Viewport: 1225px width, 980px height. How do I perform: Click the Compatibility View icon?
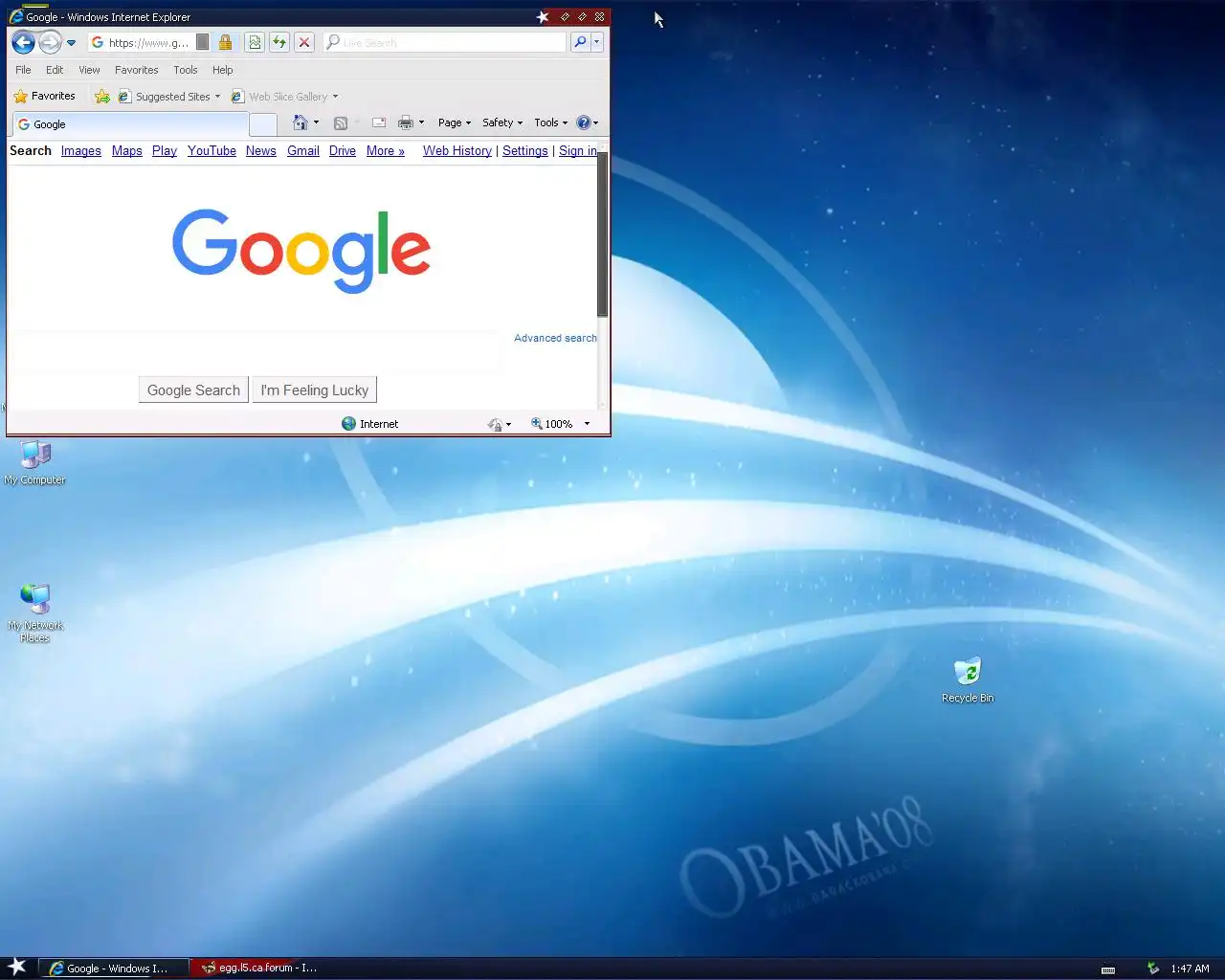pyautogui.click(x=254, y=42)
